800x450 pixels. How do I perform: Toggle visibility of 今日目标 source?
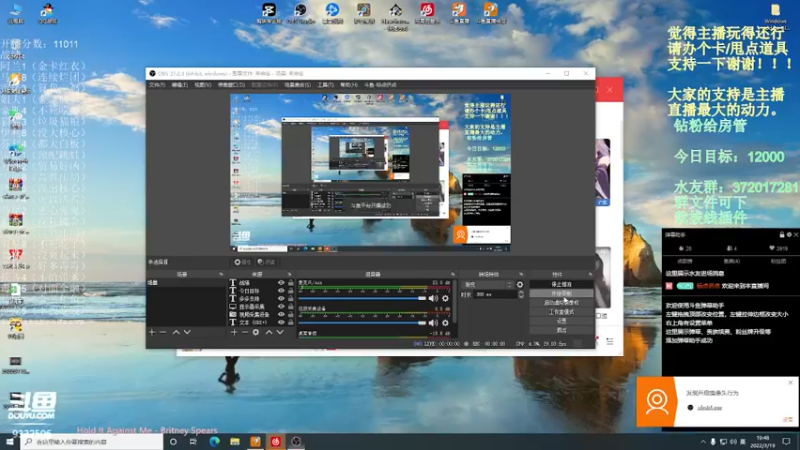[281, 290]
